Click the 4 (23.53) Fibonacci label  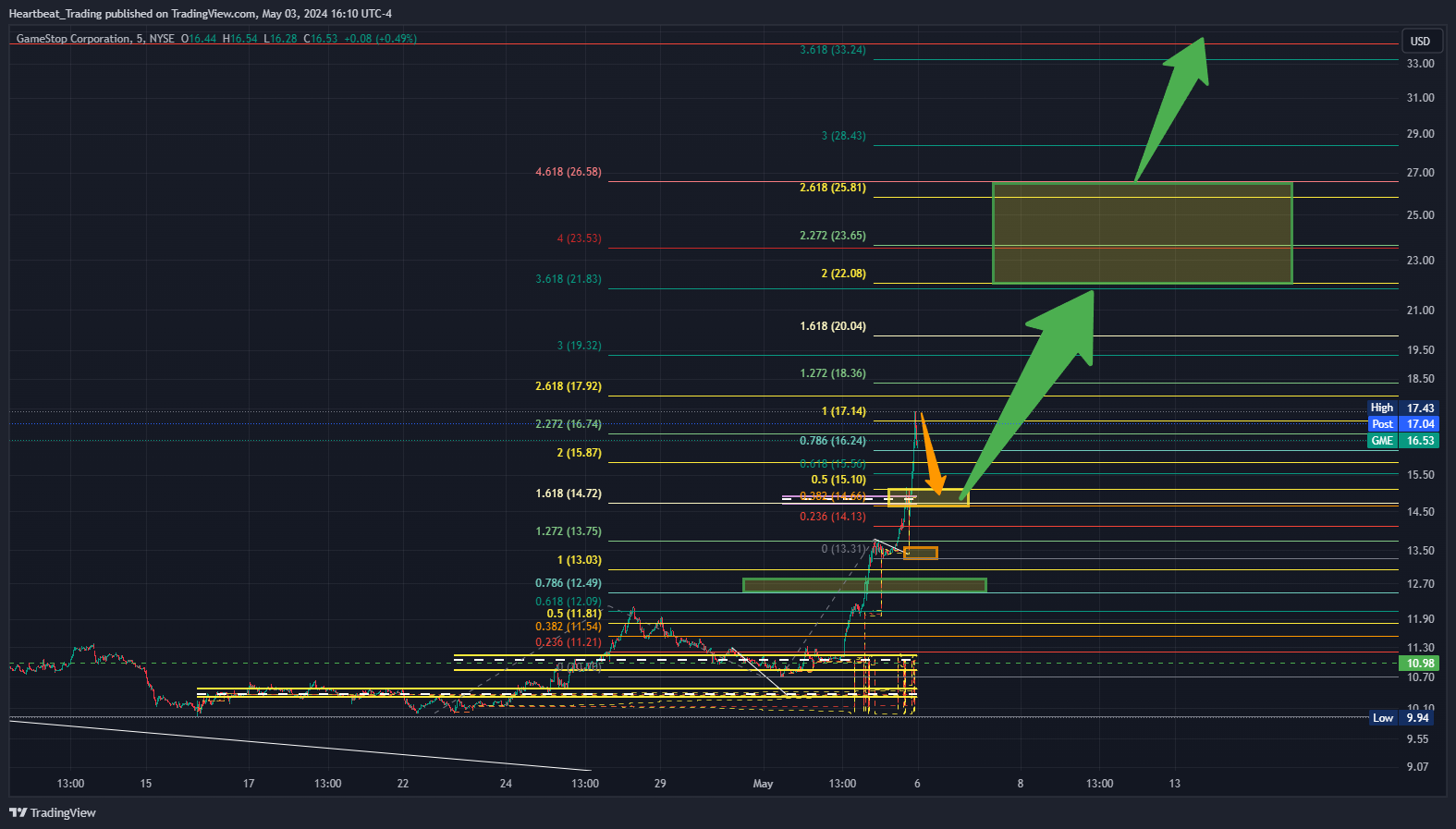579,238
